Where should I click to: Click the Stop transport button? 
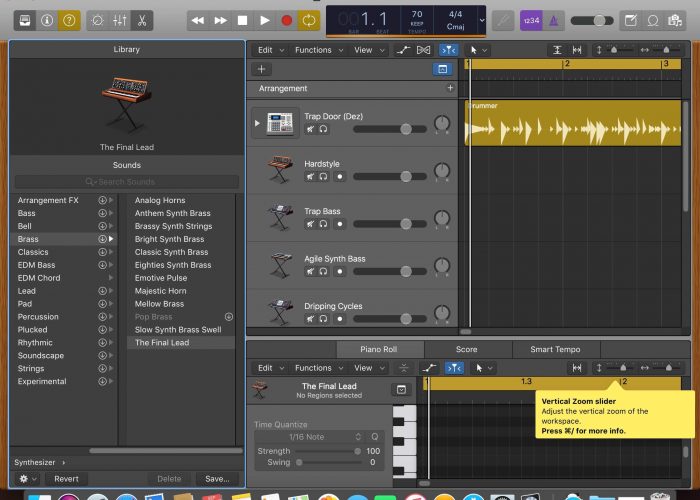(x=242, y=21)
